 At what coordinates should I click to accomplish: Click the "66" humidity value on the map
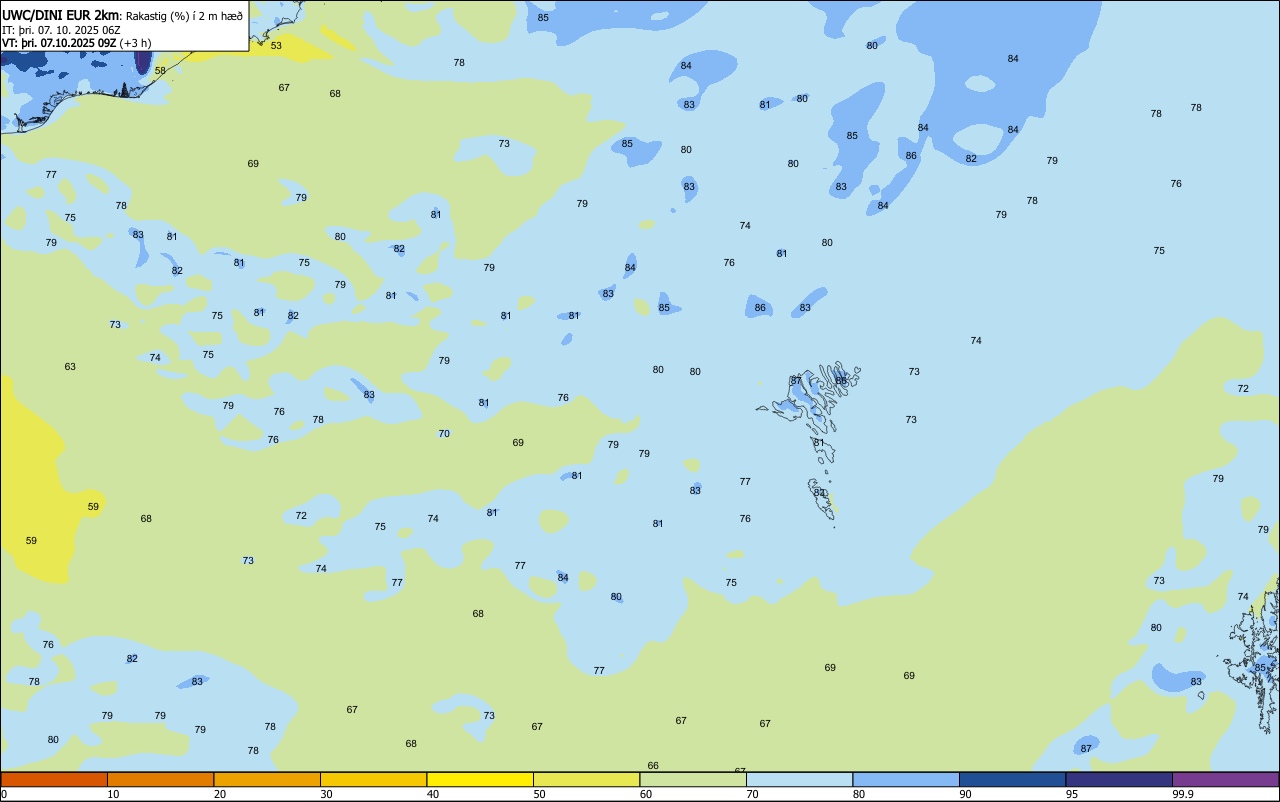click(653, 766)
